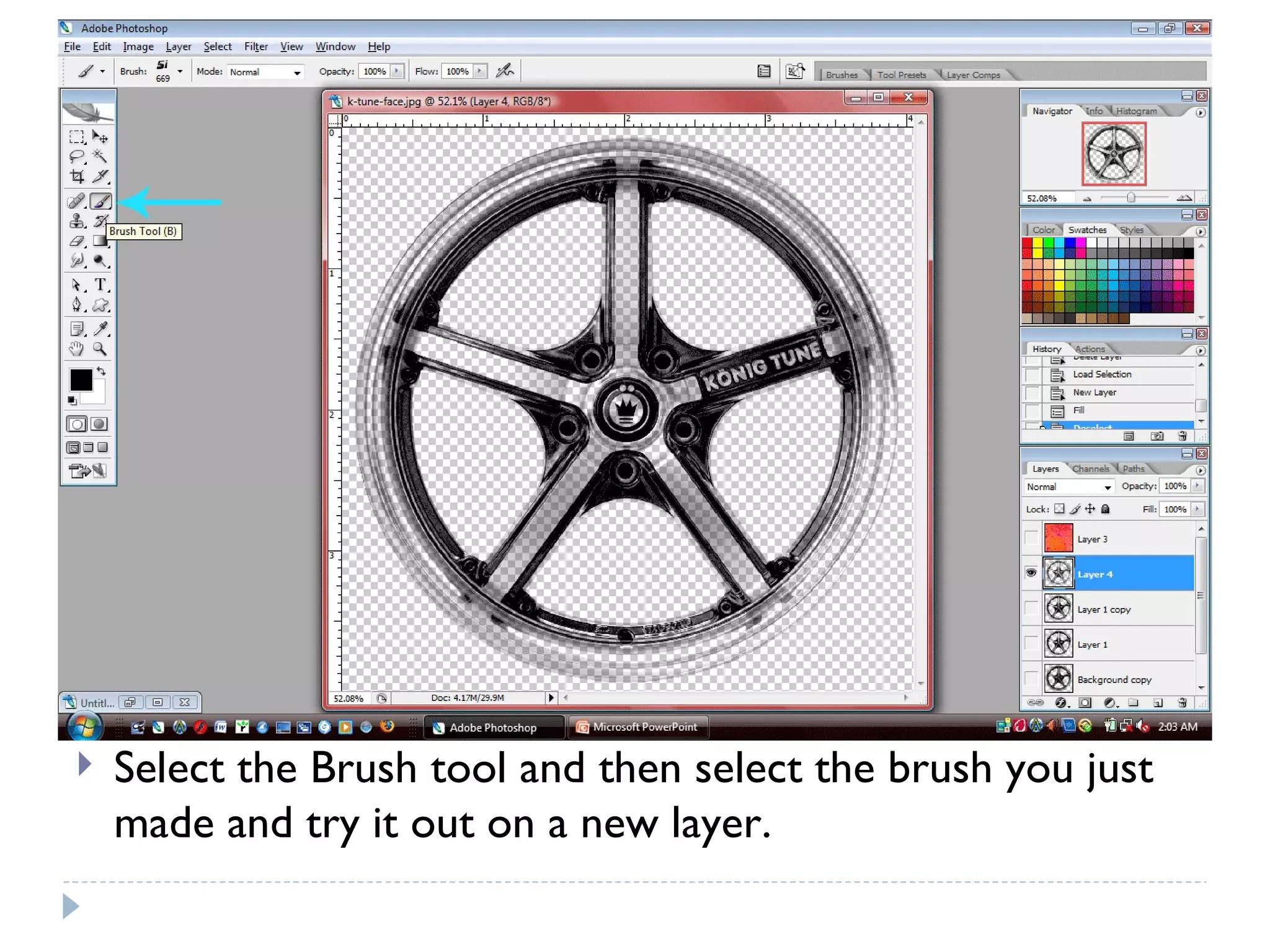Create new snapshot in History panel

click(x=1157, y=436)
